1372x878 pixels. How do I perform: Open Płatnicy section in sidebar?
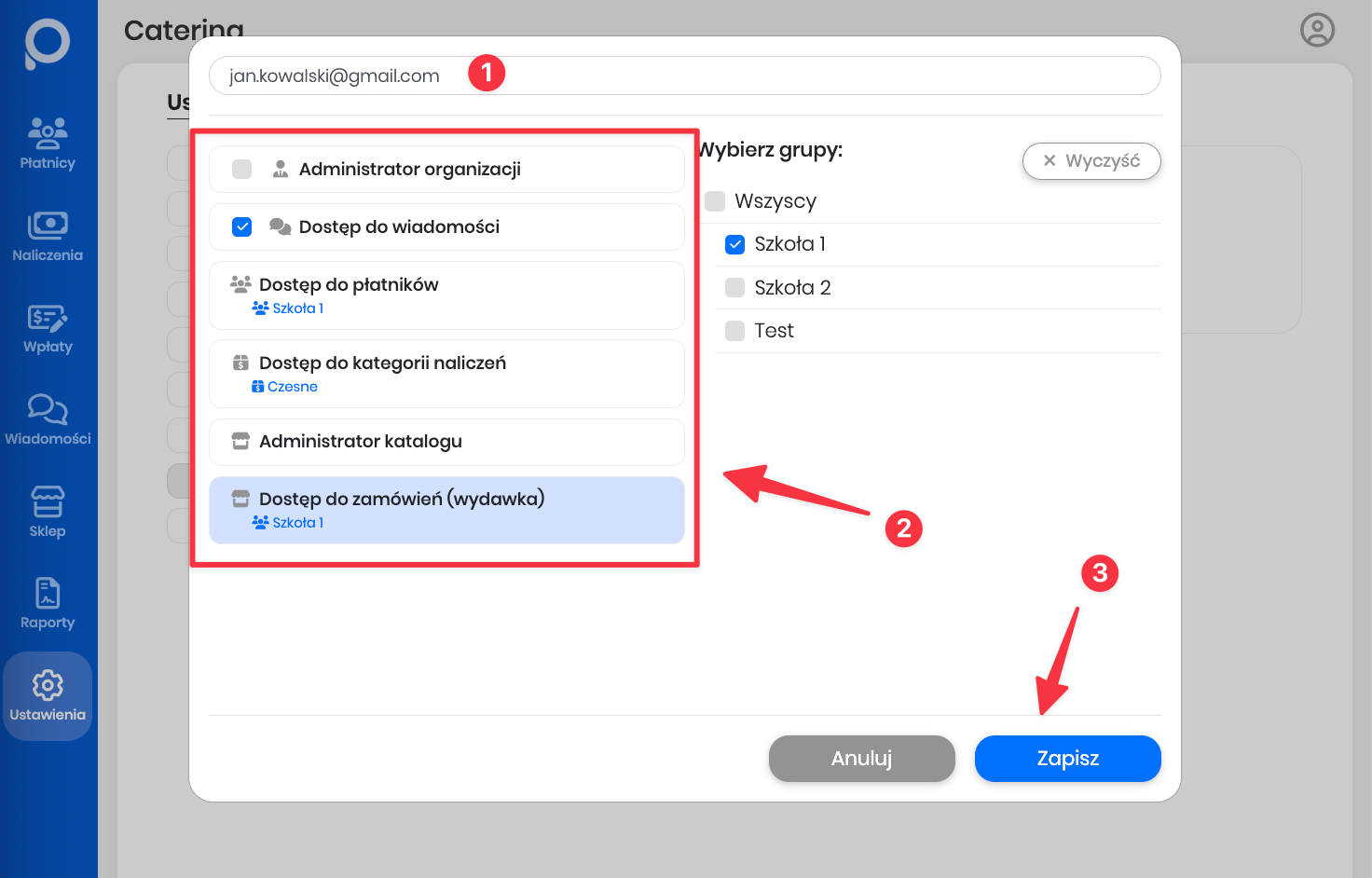coord(48,144)
